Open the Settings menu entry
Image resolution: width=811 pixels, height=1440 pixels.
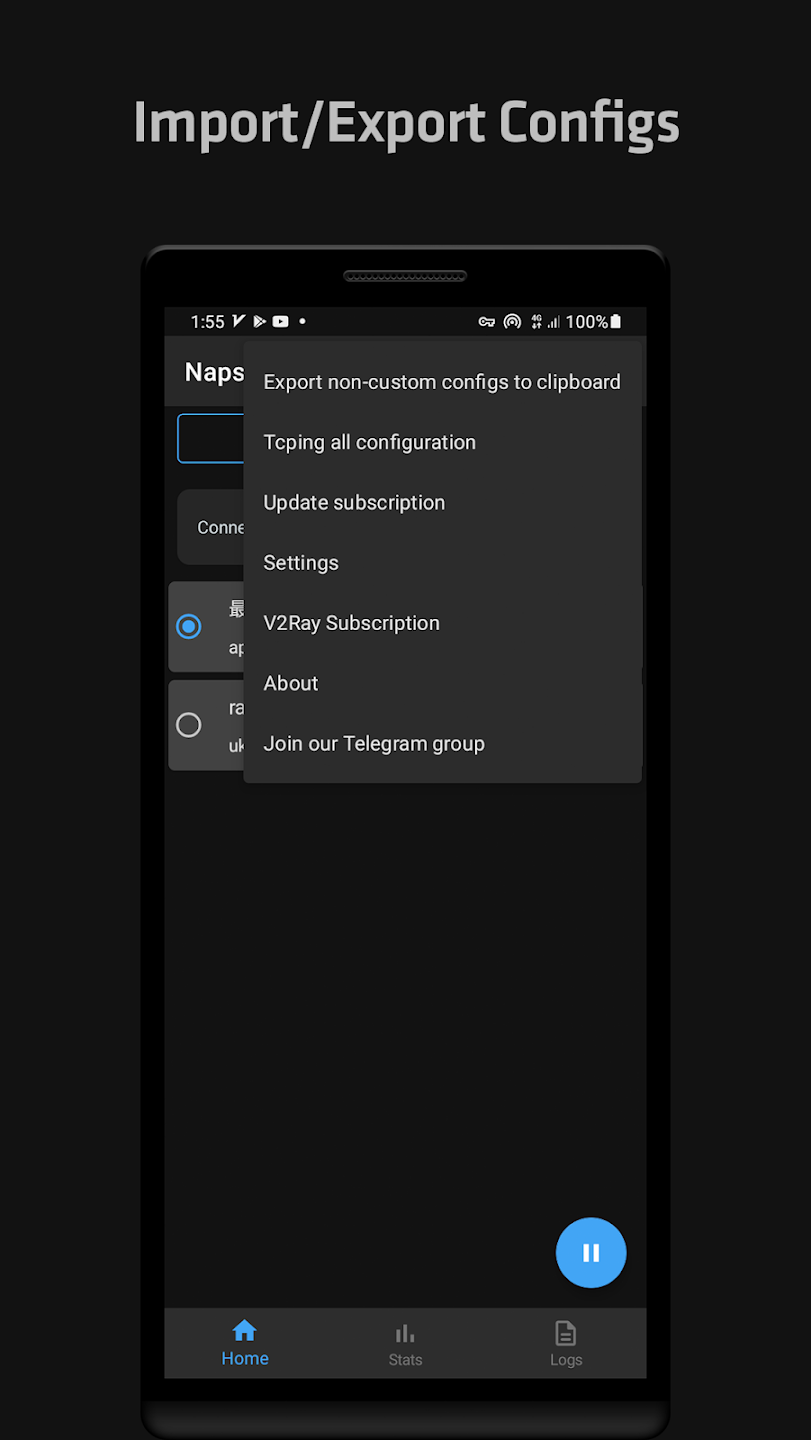pyautogui.click(x=300, y=562)
